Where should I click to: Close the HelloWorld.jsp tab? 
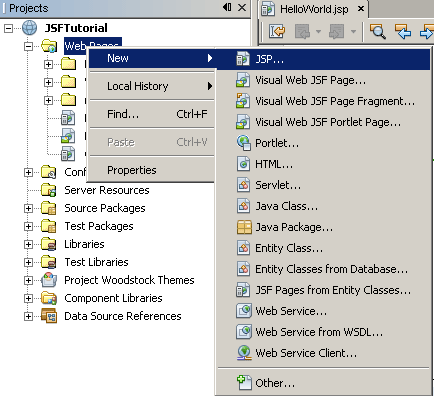pyautogui.click(x=361, y=9)
